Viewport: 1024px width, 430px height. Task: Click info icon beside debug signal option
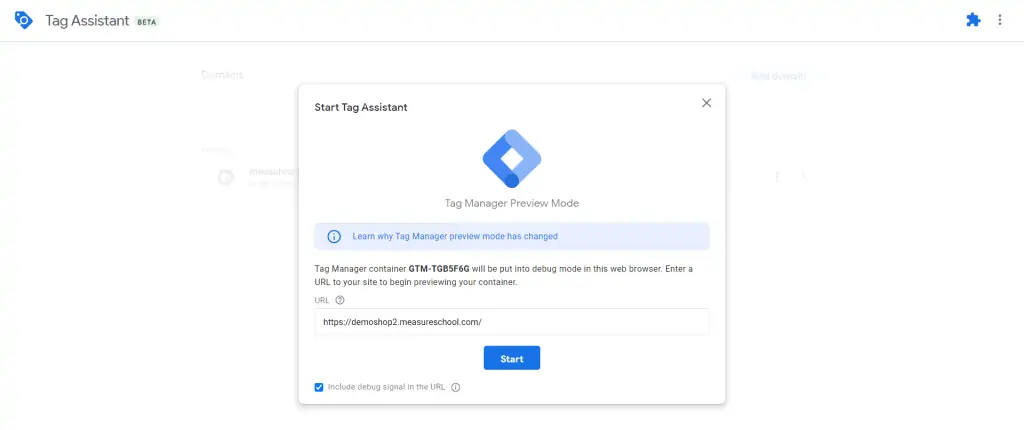[x=456, y=387]
